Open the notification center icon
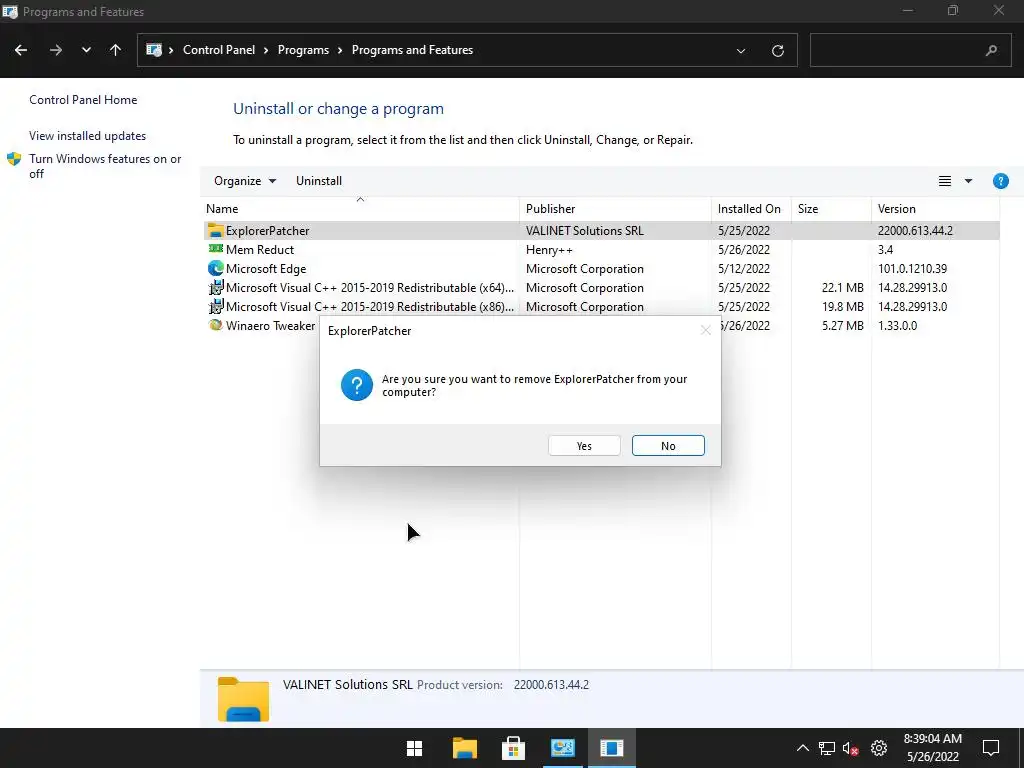Screen dimensions: 1024x768 pos(991,748)
